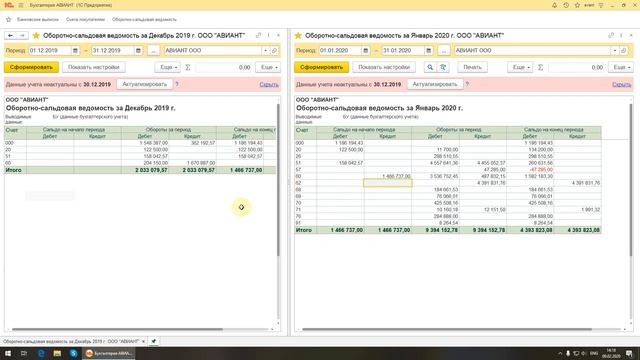Click the help question mark in December warning bar
This screenshot has width=640, height=360.
[177, 84]
